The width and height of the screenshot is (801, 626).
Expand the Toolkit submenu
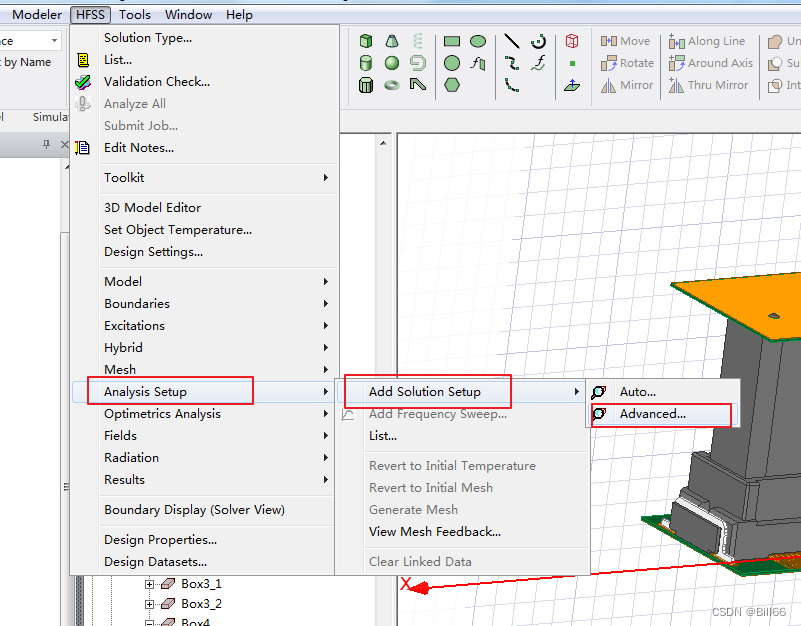pos(205,177)
